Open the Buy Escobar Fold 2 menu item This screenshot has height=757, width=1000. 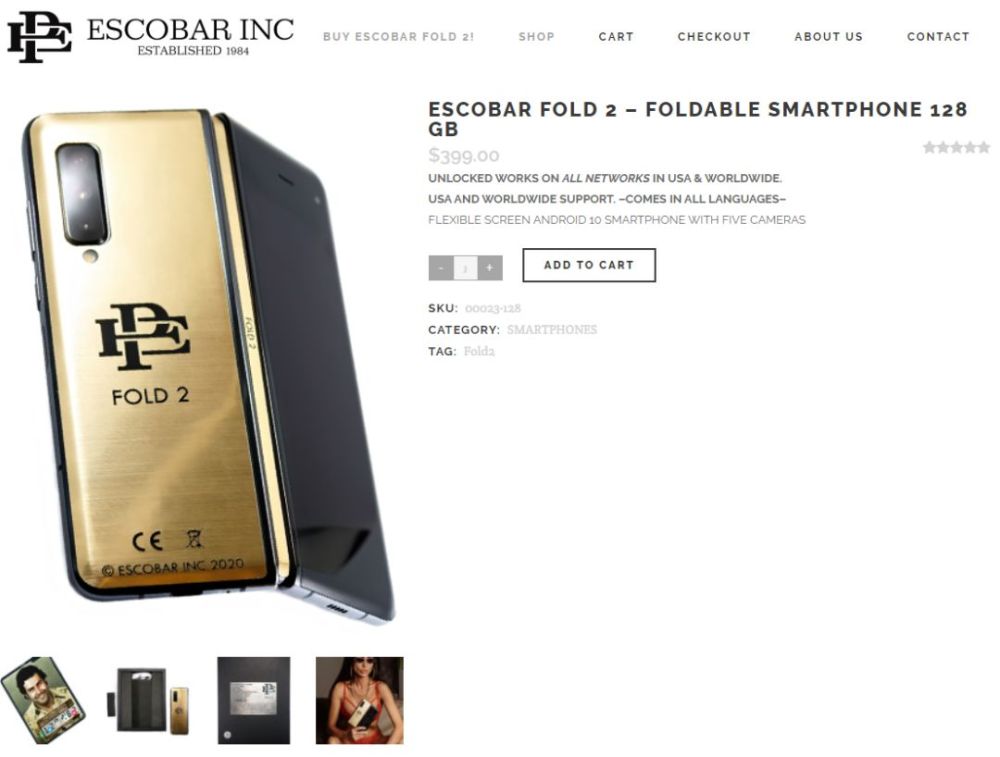point(399,37)
